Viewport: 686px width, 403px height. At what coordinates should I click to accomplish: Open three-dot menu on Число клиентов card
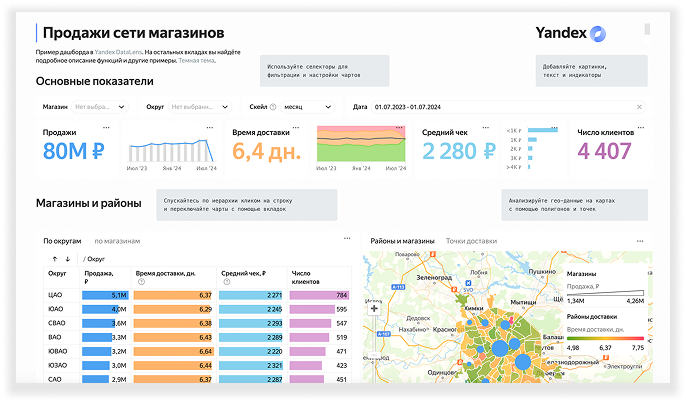[640, 128]
